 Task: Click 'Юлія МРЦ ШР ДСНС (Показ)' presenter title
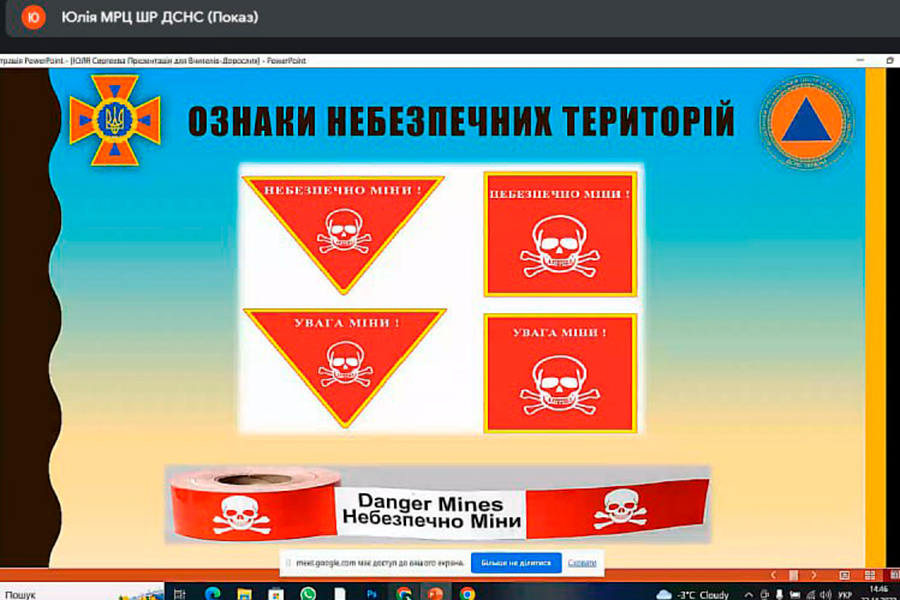pos(160,17)
